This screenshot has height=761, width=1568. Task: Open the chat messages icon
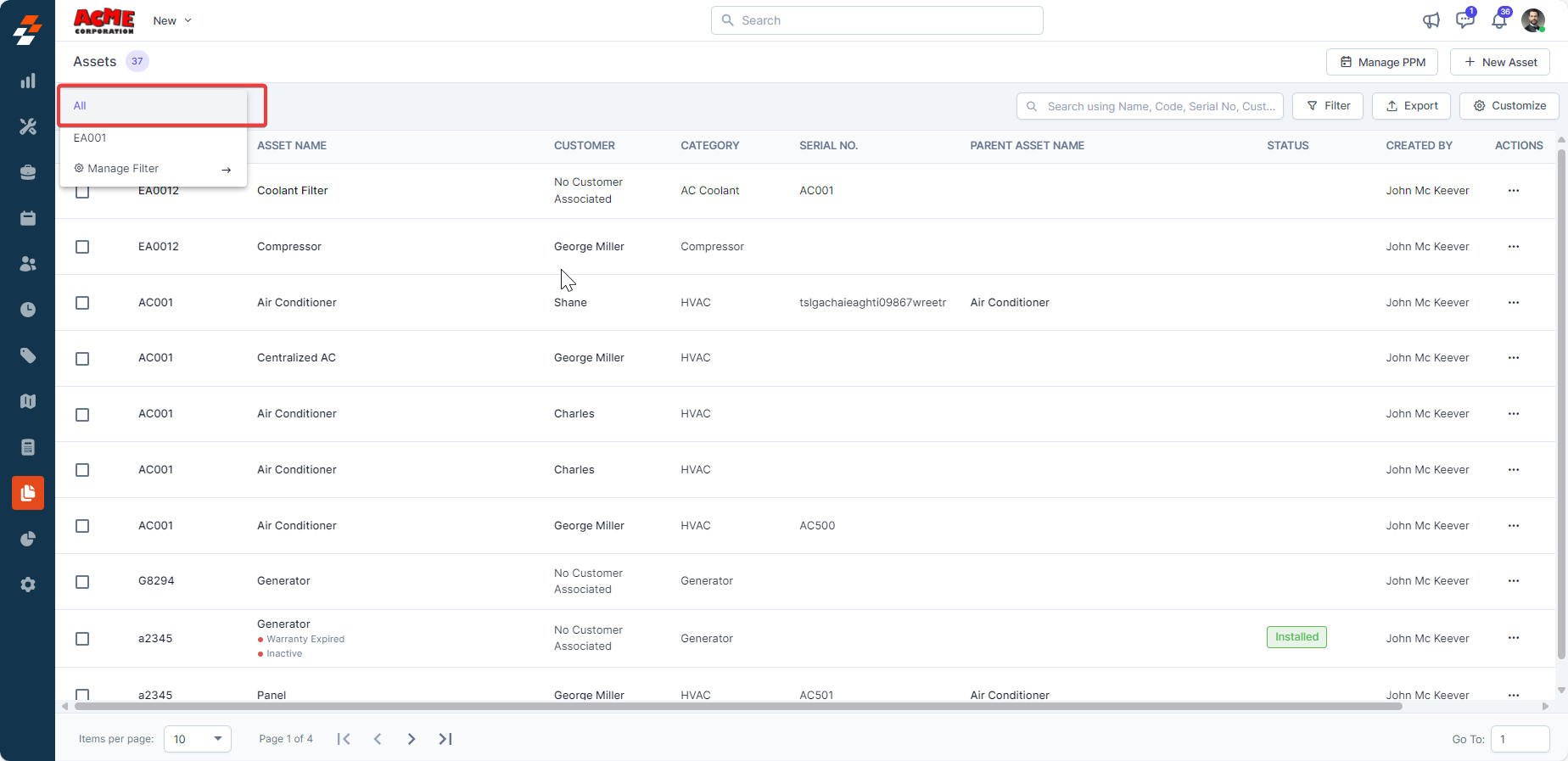click(1464, 20)
